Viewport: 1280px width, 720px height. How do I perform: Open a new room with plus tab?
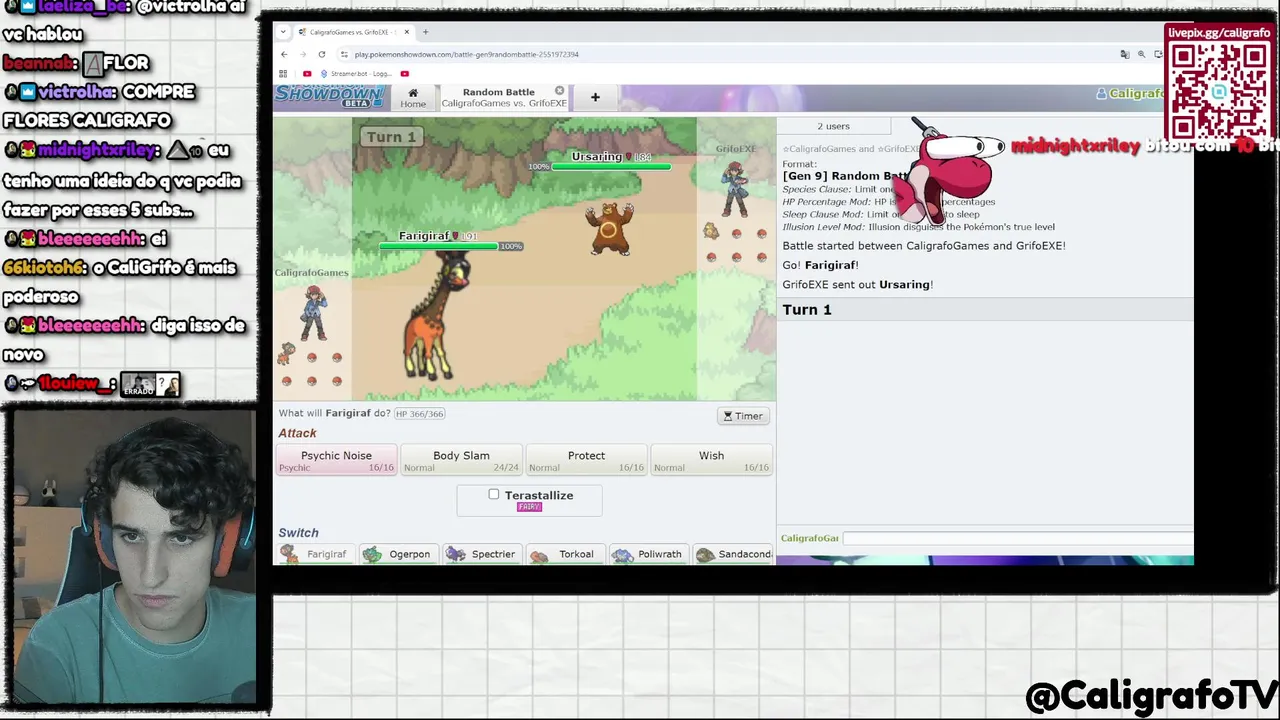point(595,97)
